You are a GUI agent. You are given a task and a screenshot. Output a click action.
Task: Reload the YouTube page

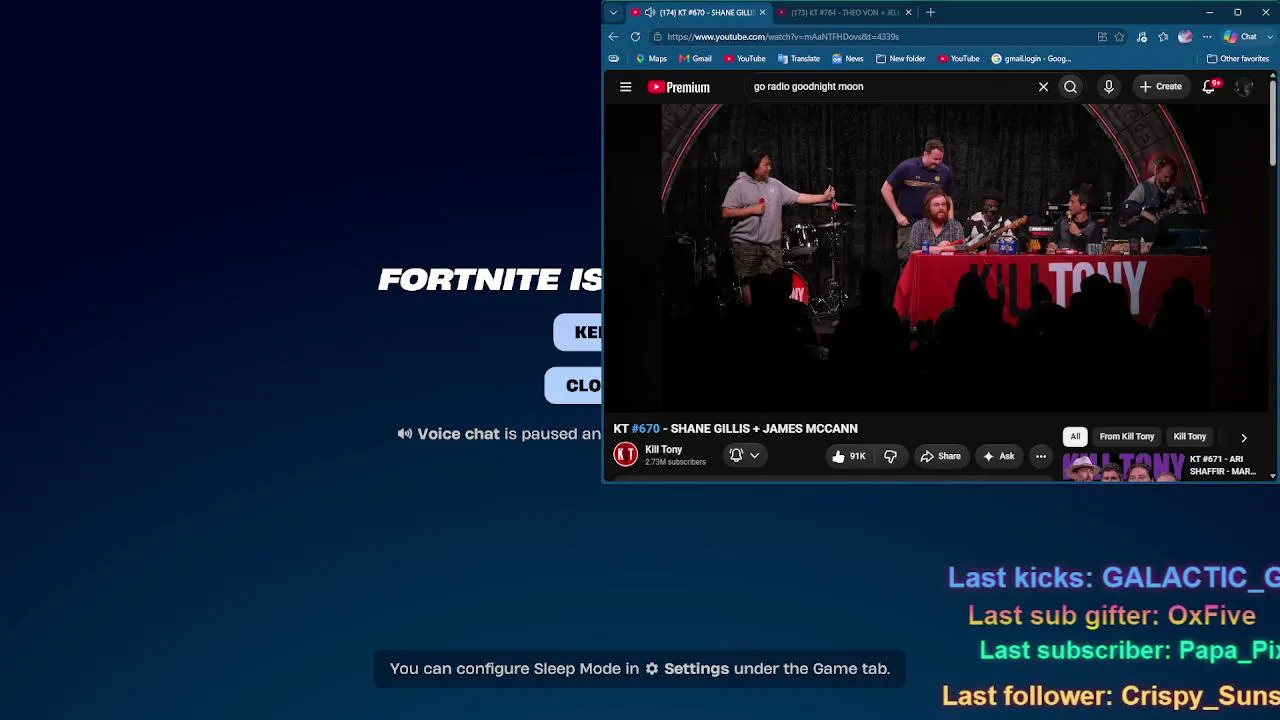point(635,37)
